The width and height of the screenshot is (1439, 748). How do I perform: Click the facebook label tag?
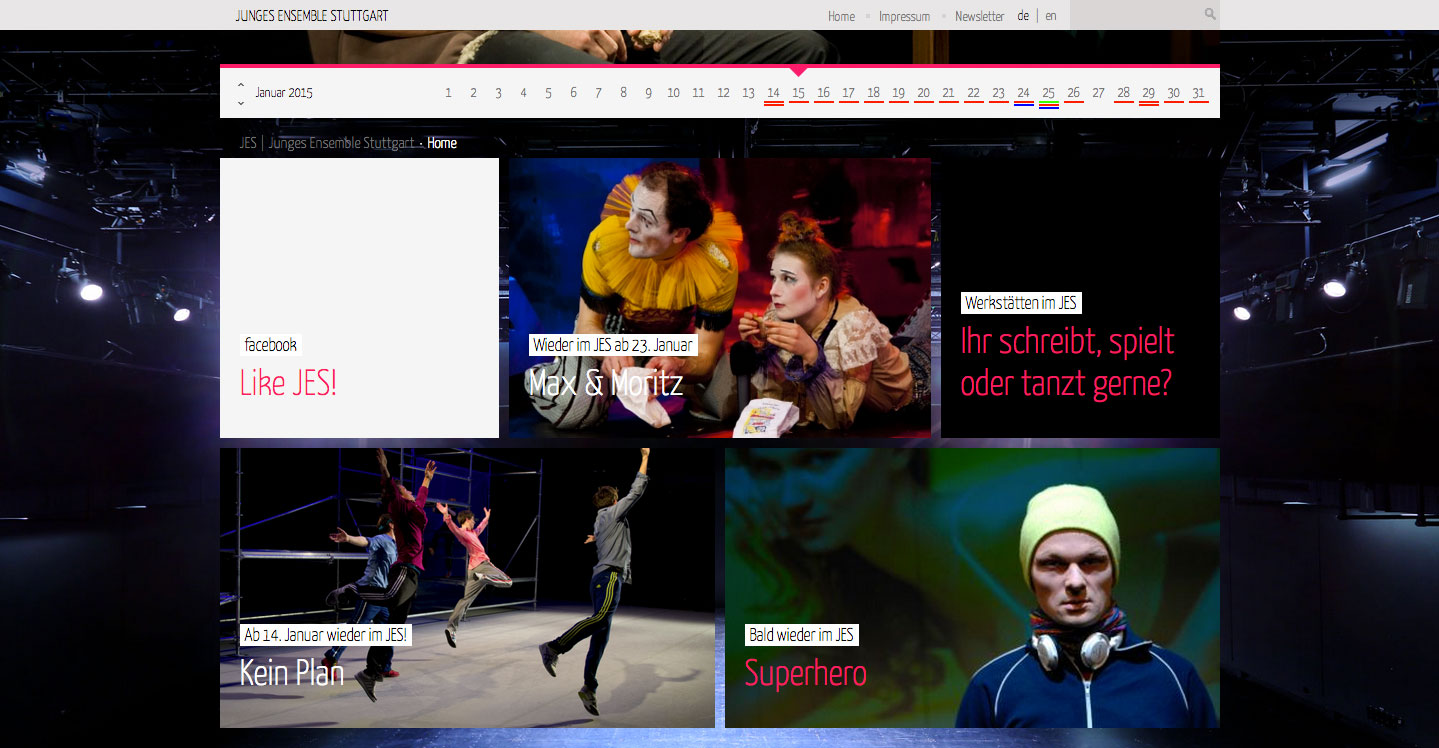click(x=271, y=345)
